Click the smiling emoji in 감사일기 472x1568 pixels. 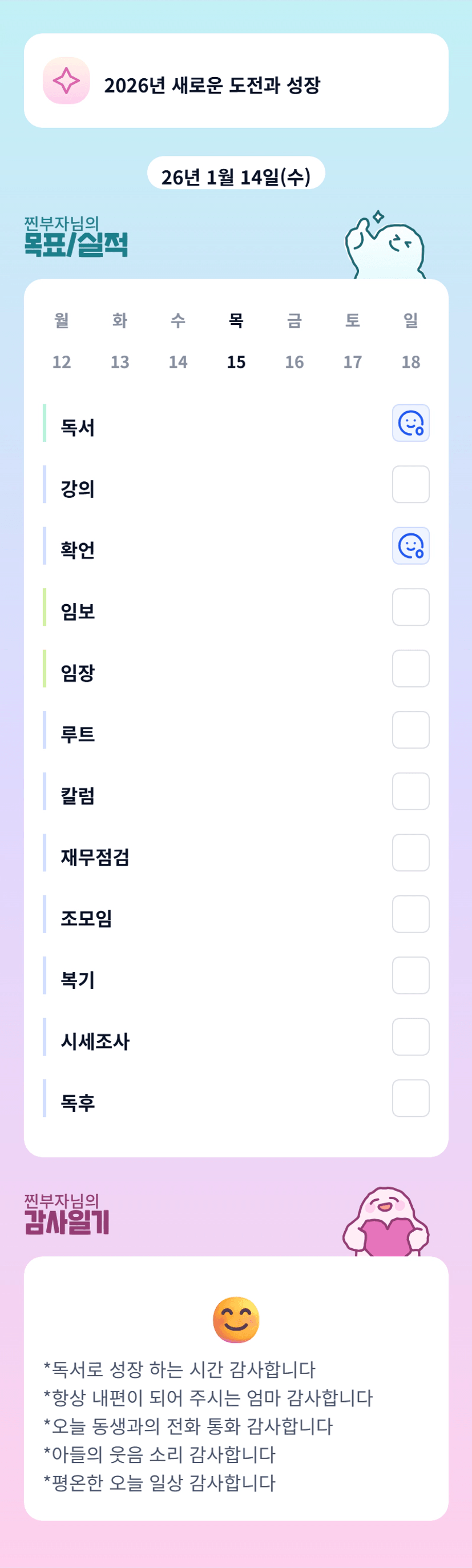click(x=236, y=1320)
